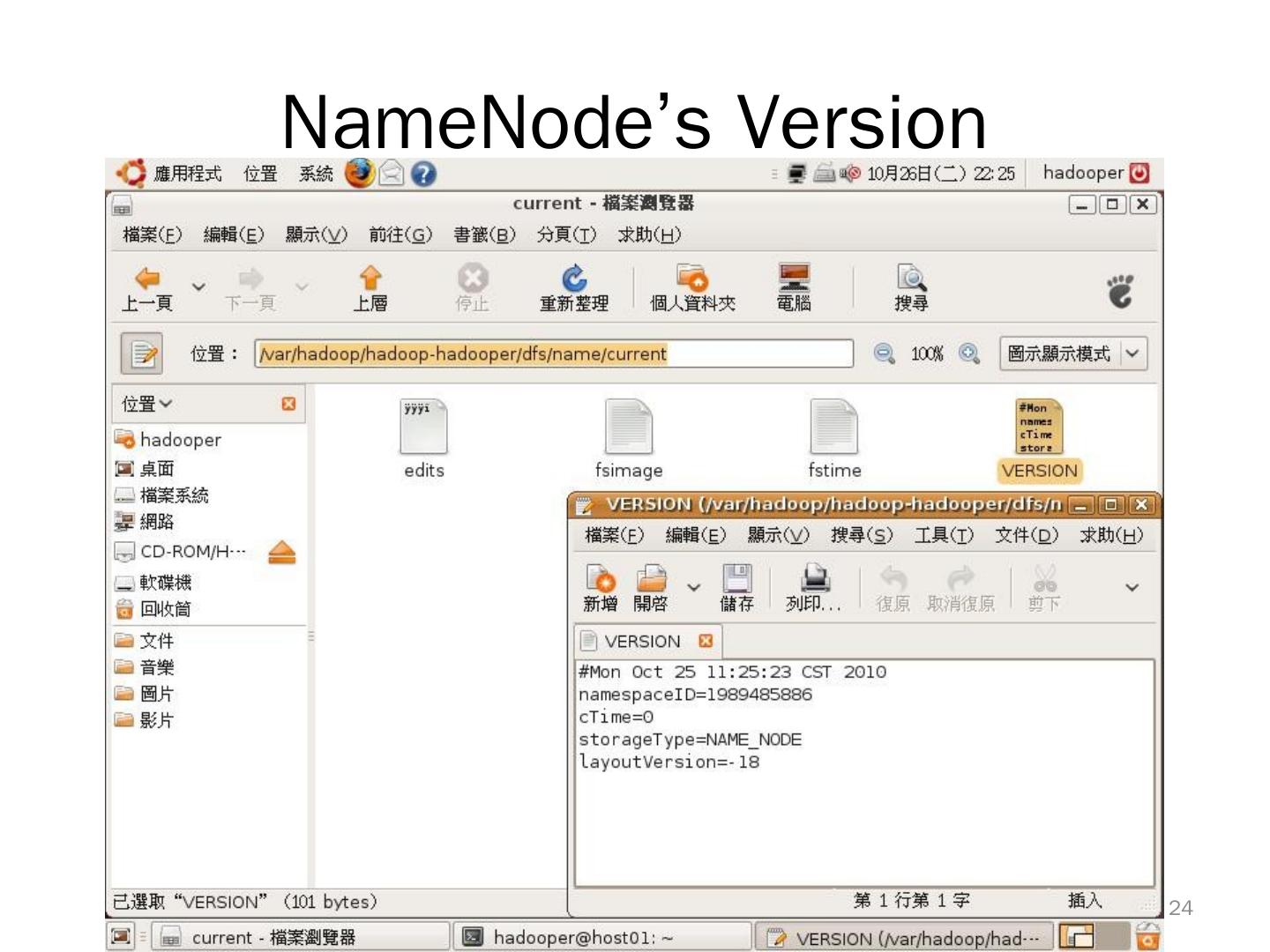
Task: Expand the Open (開啟) recent files arrow
Action: coord(694,587)
